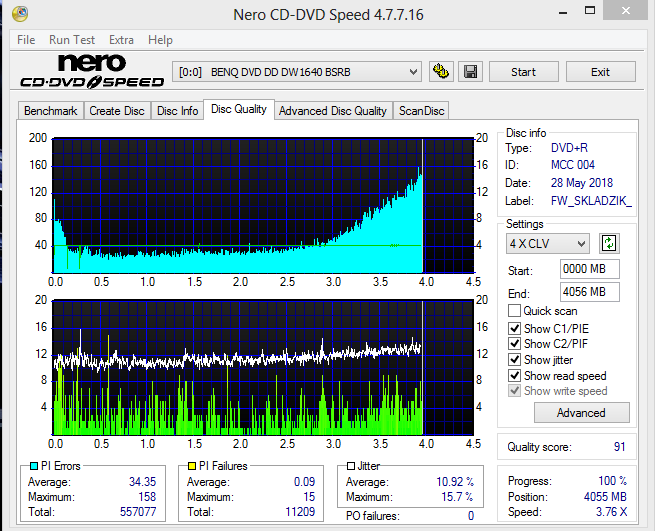655x531 pixels.
Task: Open the BENQ DVD drive selection dropdown
Action: pyautogui.click(x=297, y=72)
